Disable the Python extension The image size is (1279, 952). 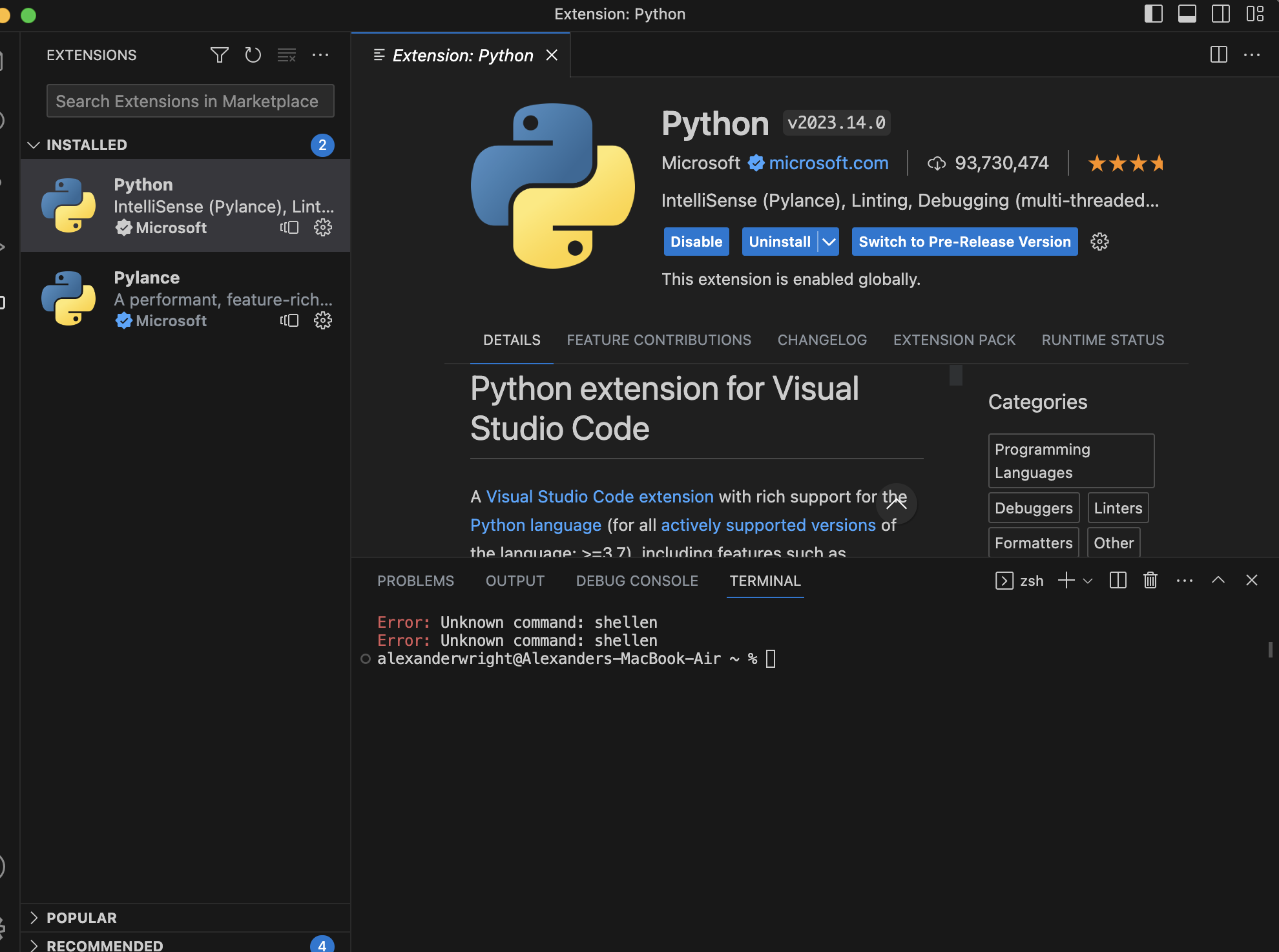click(x=696, y=242)
